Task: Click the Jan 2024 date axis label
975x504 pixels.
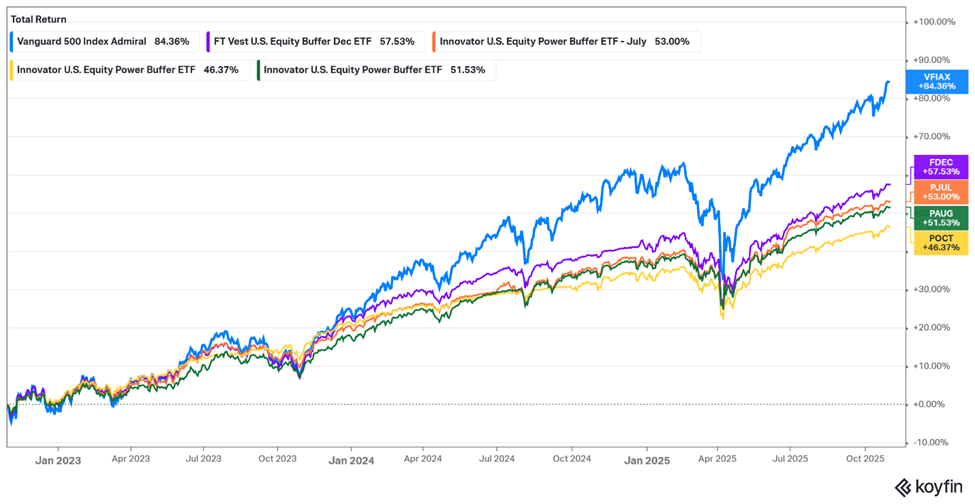Action: click(x=351, y=461)
